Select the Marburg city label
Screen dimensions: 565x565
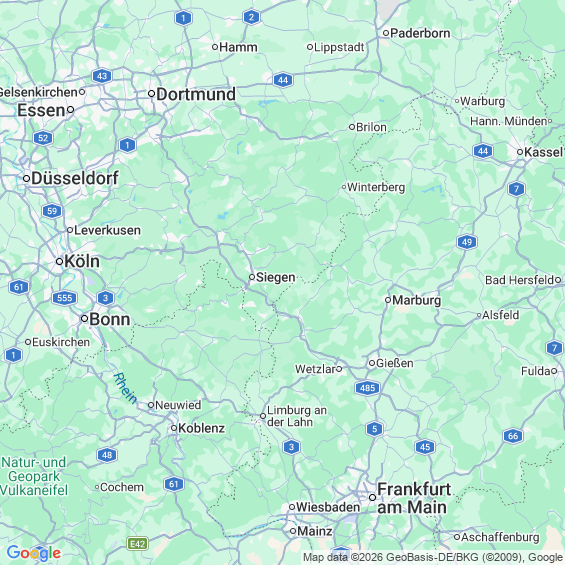417,300
